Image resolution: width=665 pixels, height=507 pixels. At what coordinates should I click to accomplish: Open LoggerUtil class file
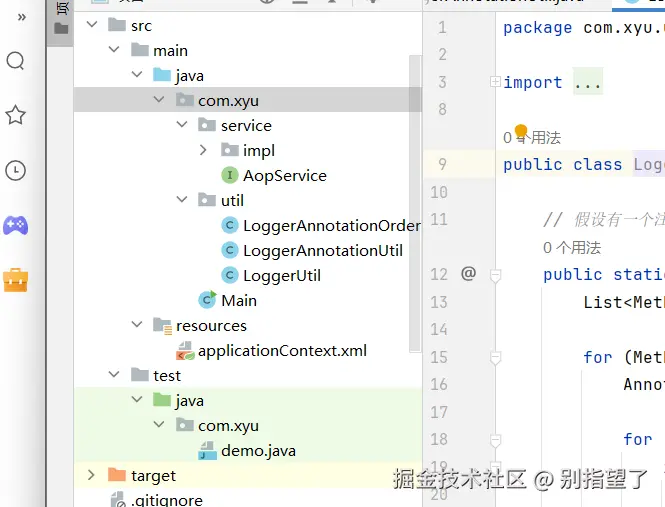pyautogui.click(x=282, y=276)
